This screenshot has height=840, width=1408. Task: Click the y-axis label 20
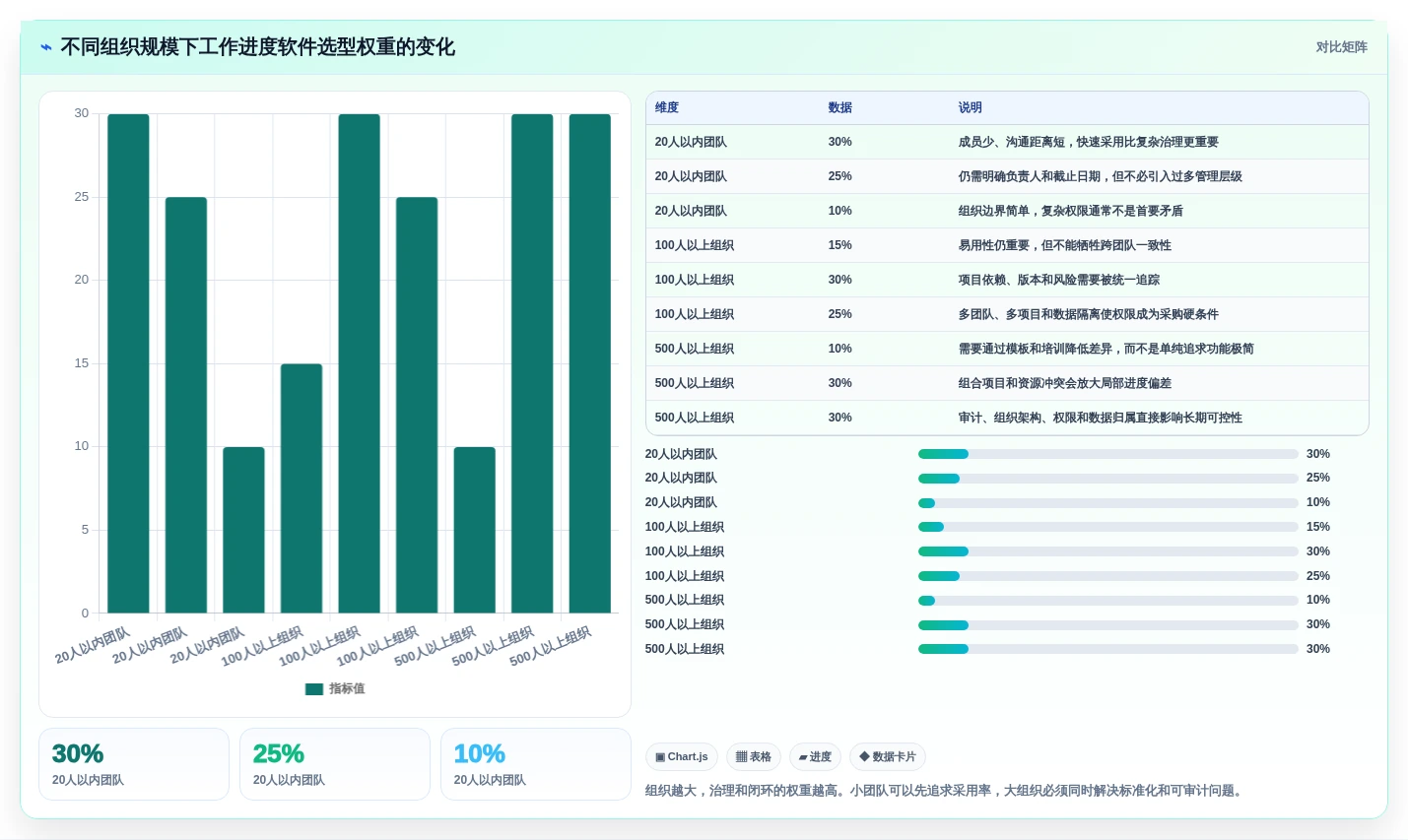pyautogui.click(x=82, y=280)
